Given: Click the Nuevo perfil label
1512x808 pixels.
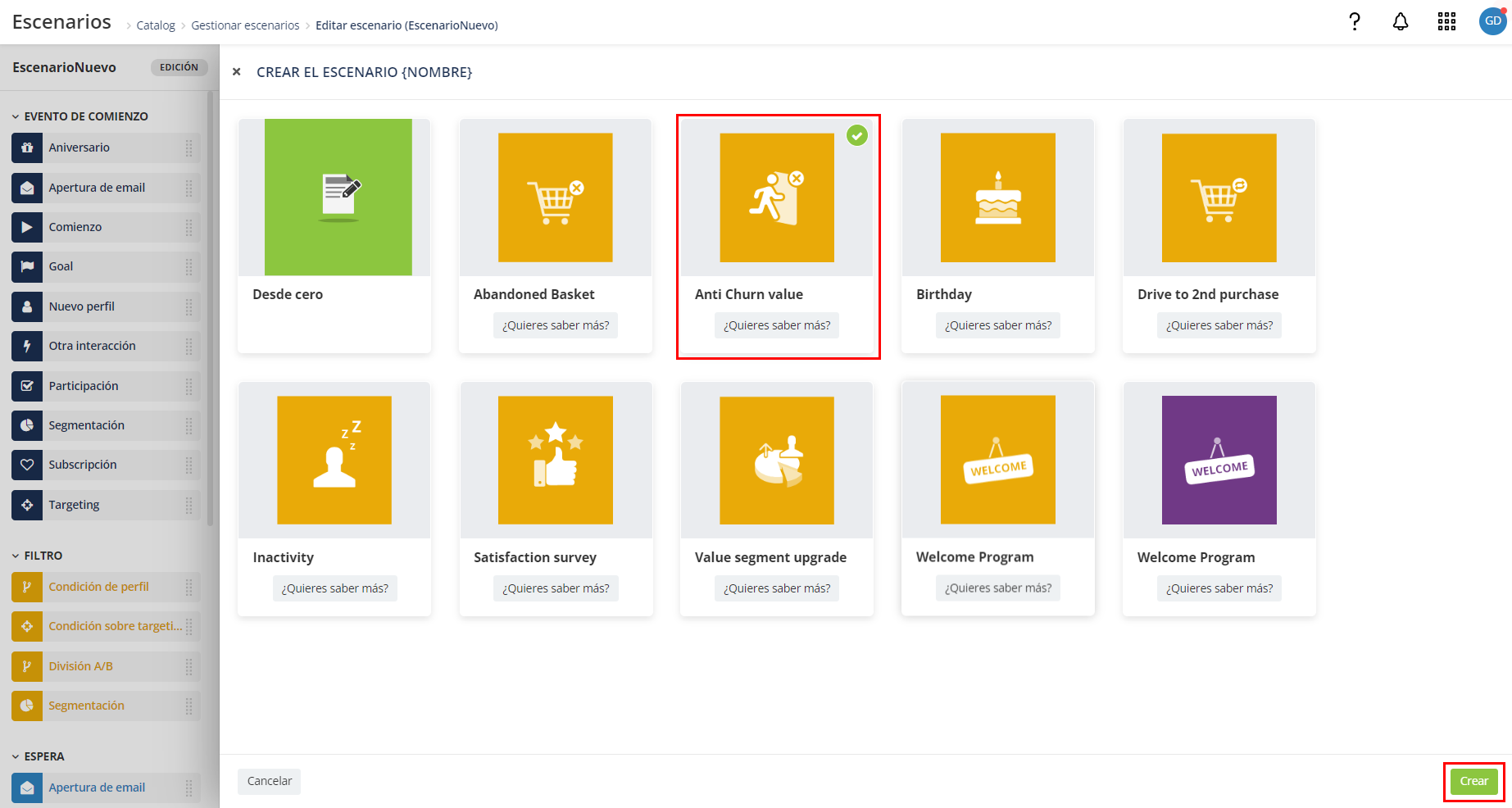Looking at the screenshot, I should 81,306.
